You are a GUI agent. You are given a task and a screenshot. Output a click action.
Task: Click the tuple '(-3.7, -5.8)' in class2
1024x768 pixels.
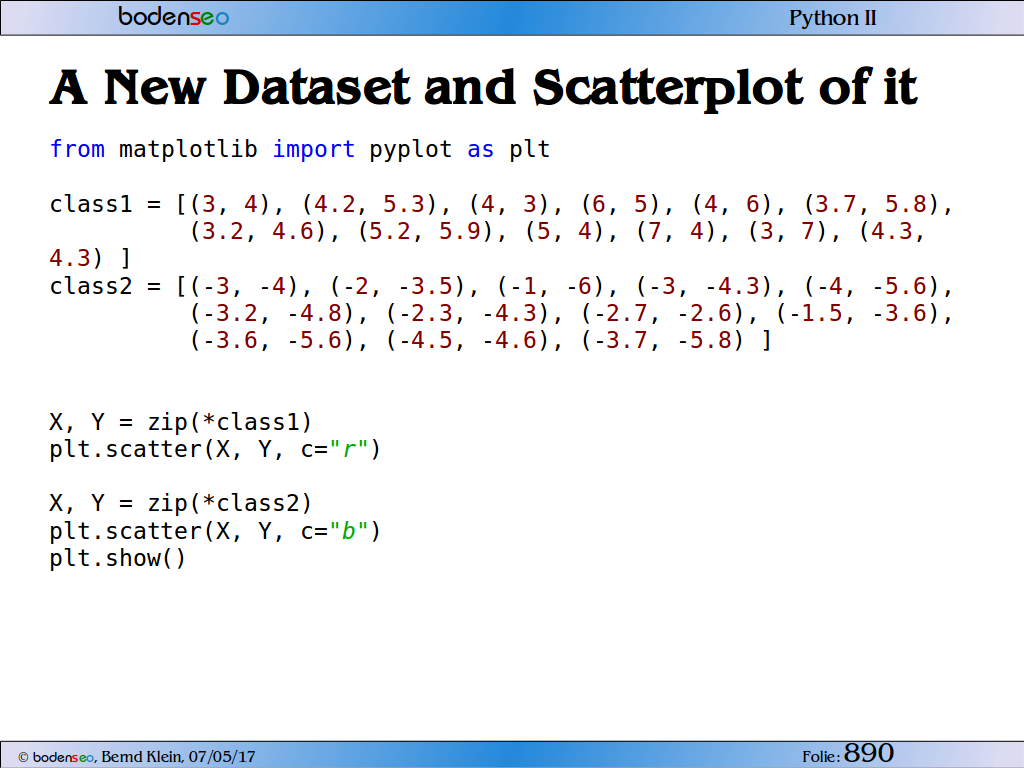pos(663,340)
